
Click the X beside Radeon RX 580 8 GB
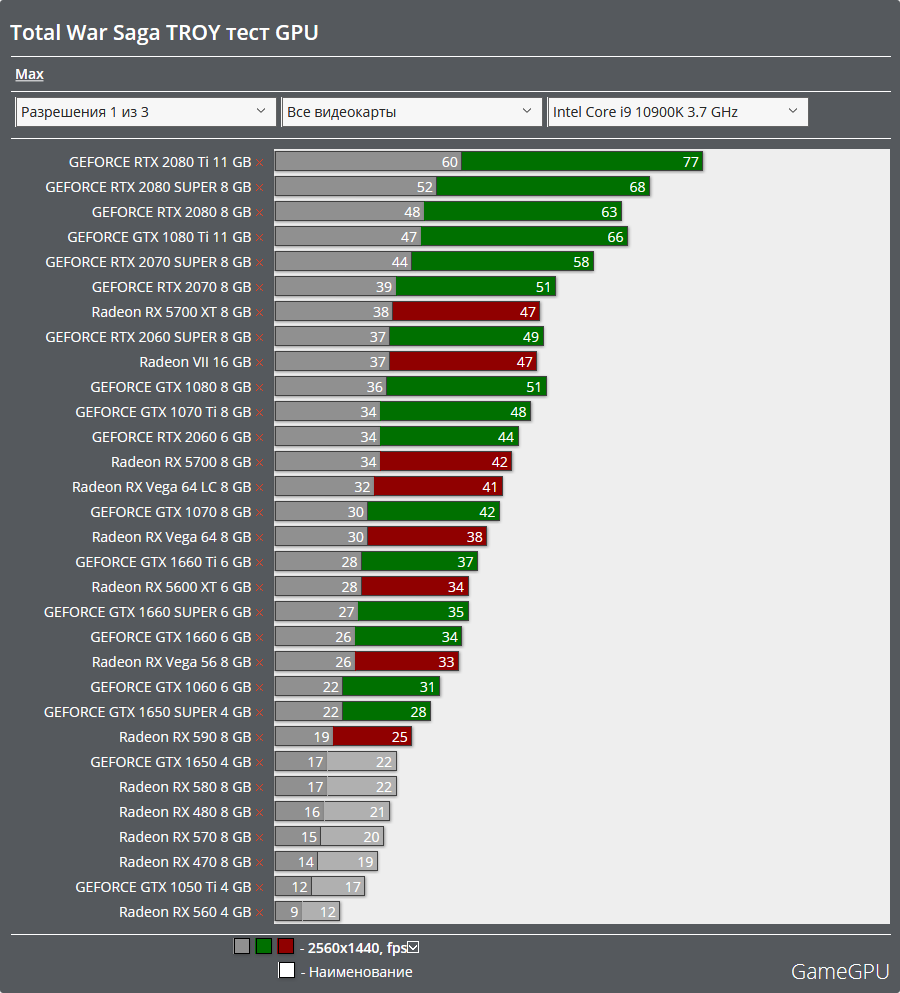pos(260,788)
